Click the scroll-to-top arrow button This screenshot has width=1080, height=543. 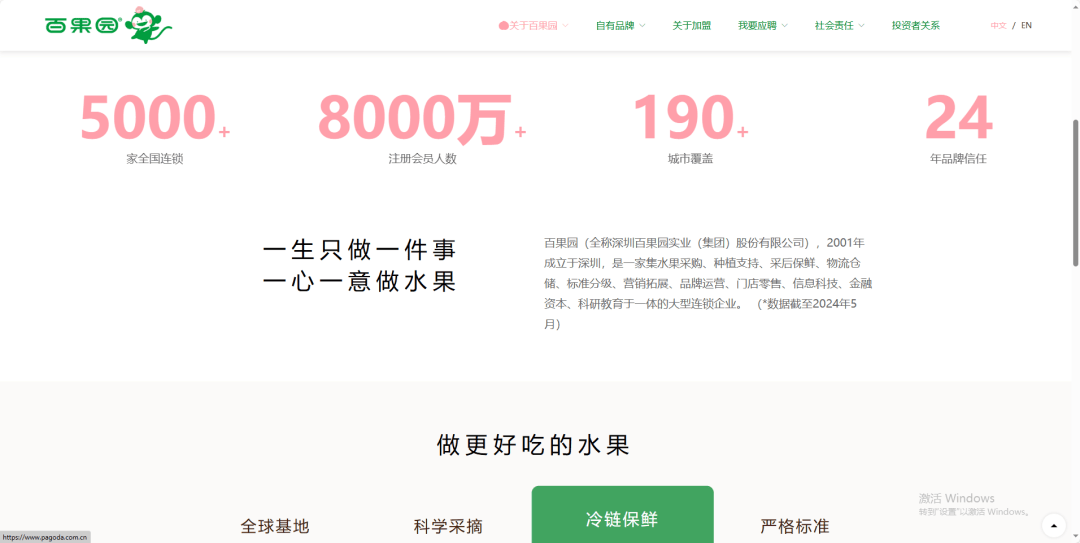(x=1053, y=526)
